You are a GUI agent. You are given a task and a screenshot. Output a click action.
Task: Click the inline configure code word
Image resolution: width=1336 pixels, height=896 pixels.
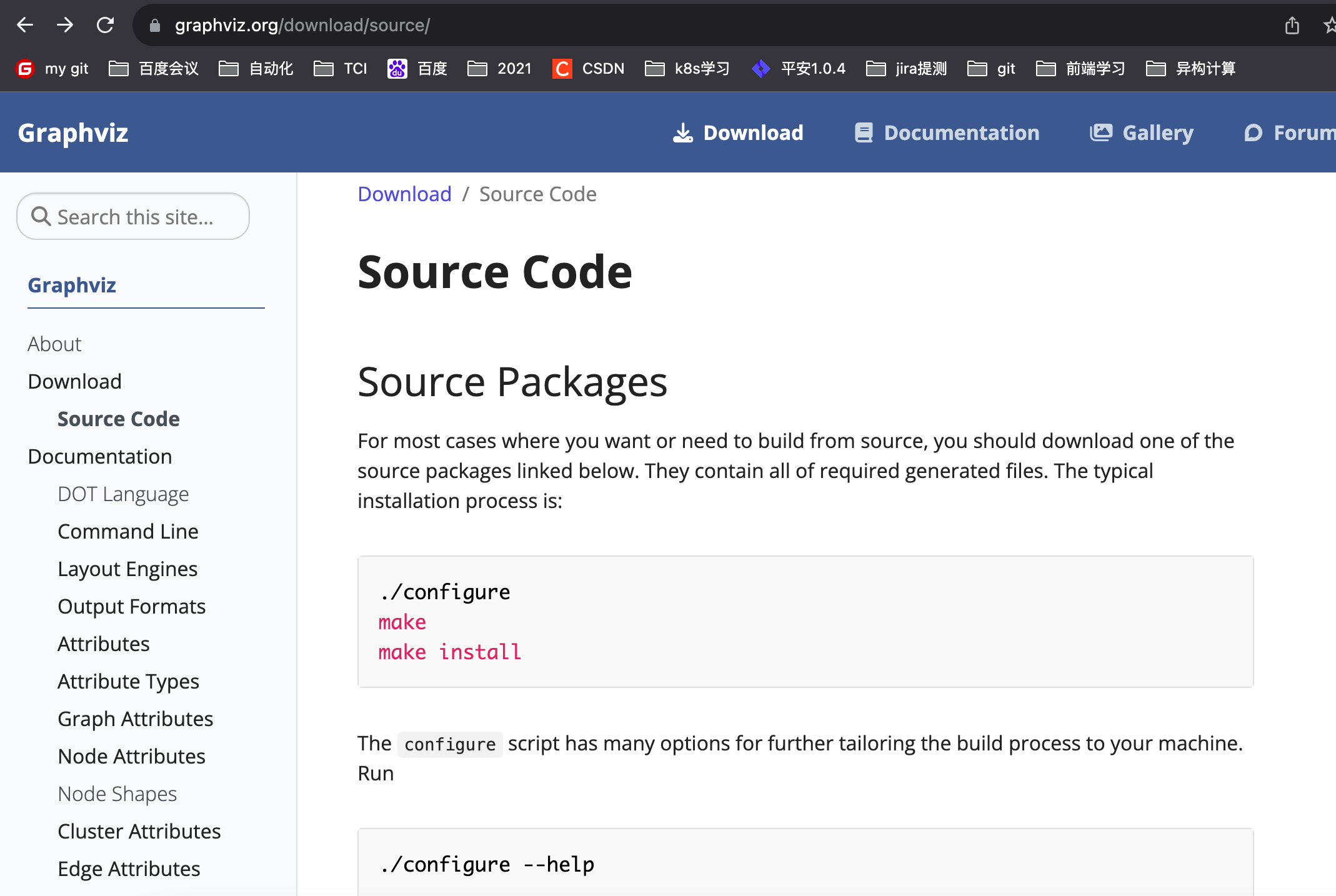[x=450, y=744]
